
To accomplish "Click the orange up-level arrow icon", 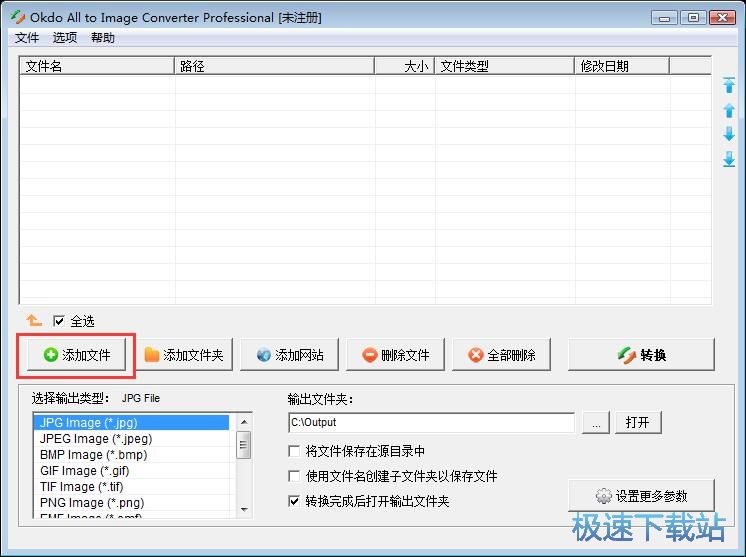I will pyautogui.click(x=34, y=321).
